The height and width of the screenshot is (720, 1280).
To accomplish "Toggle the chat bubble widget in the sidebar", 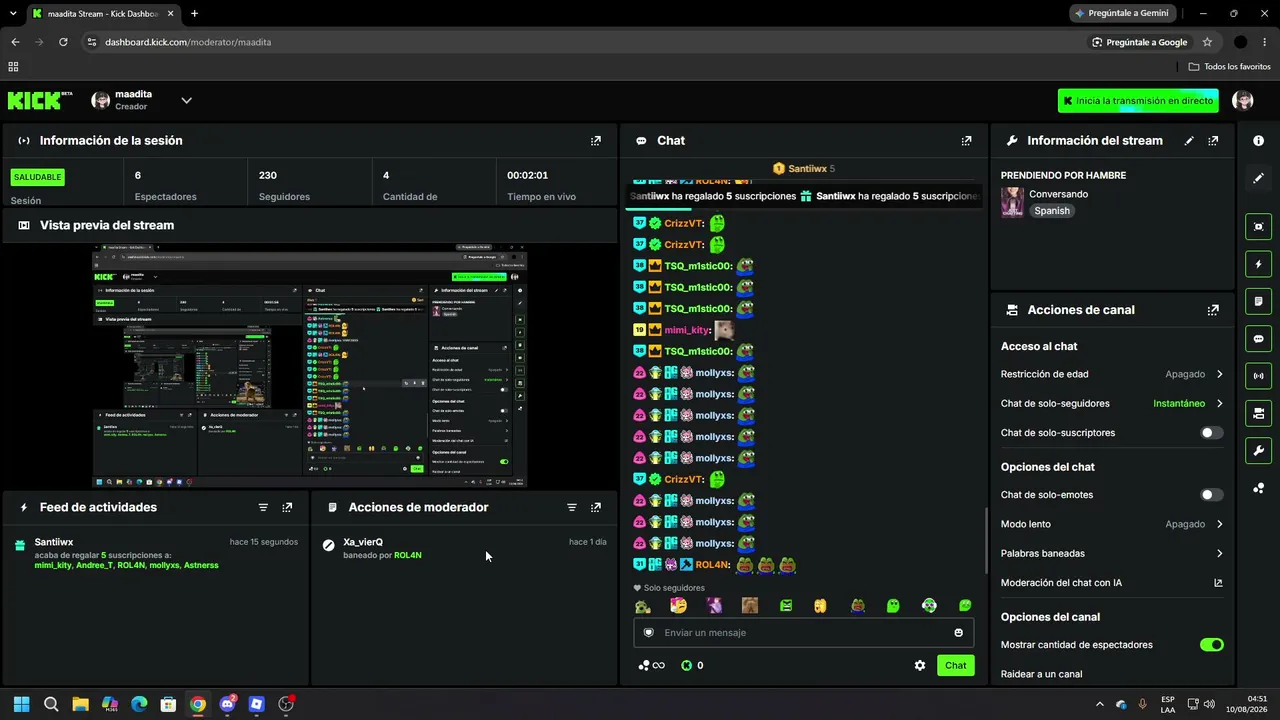I will click(1258, 339).
